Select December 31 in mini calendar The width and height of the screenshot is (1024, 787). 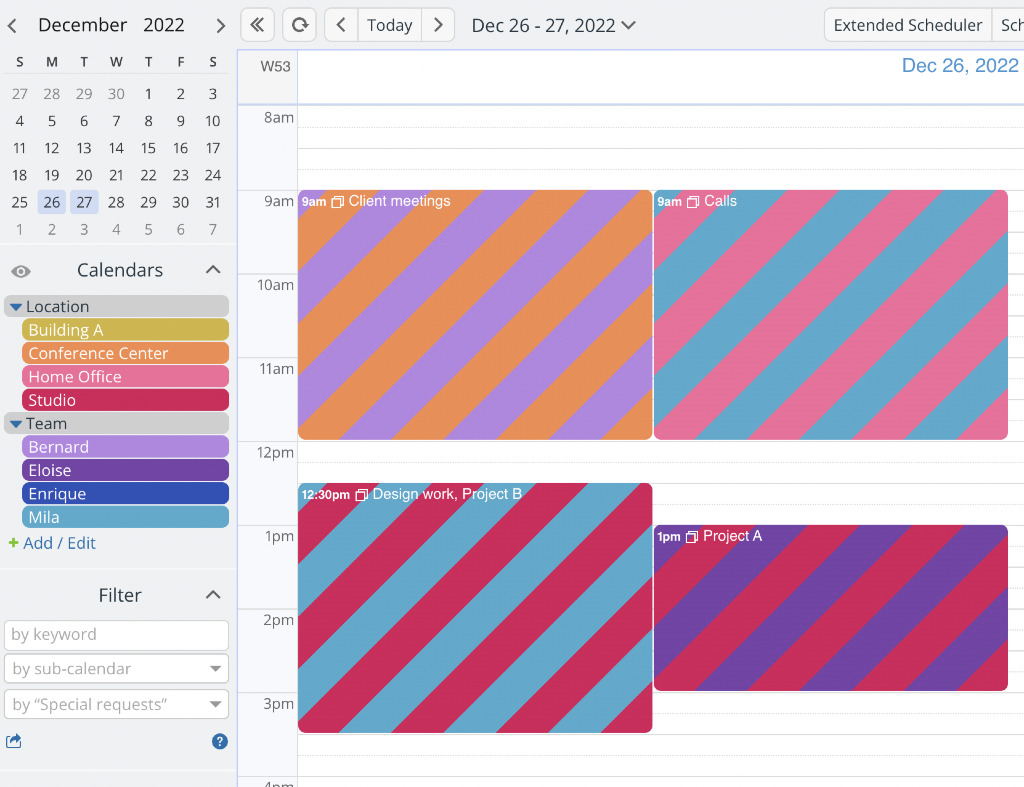[213, 202]
